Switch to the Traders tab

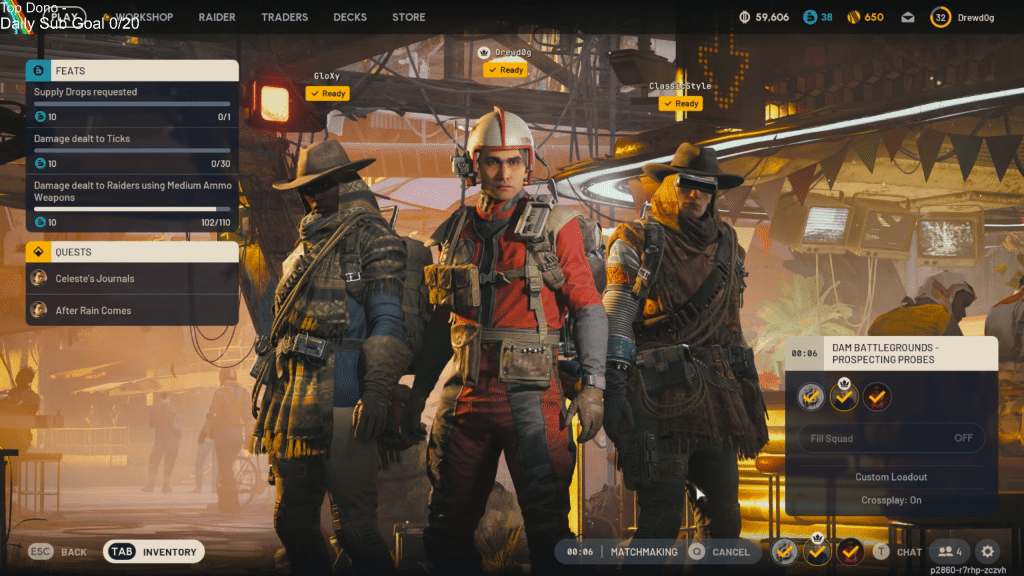pyautogui.click(x=284, y=17)
